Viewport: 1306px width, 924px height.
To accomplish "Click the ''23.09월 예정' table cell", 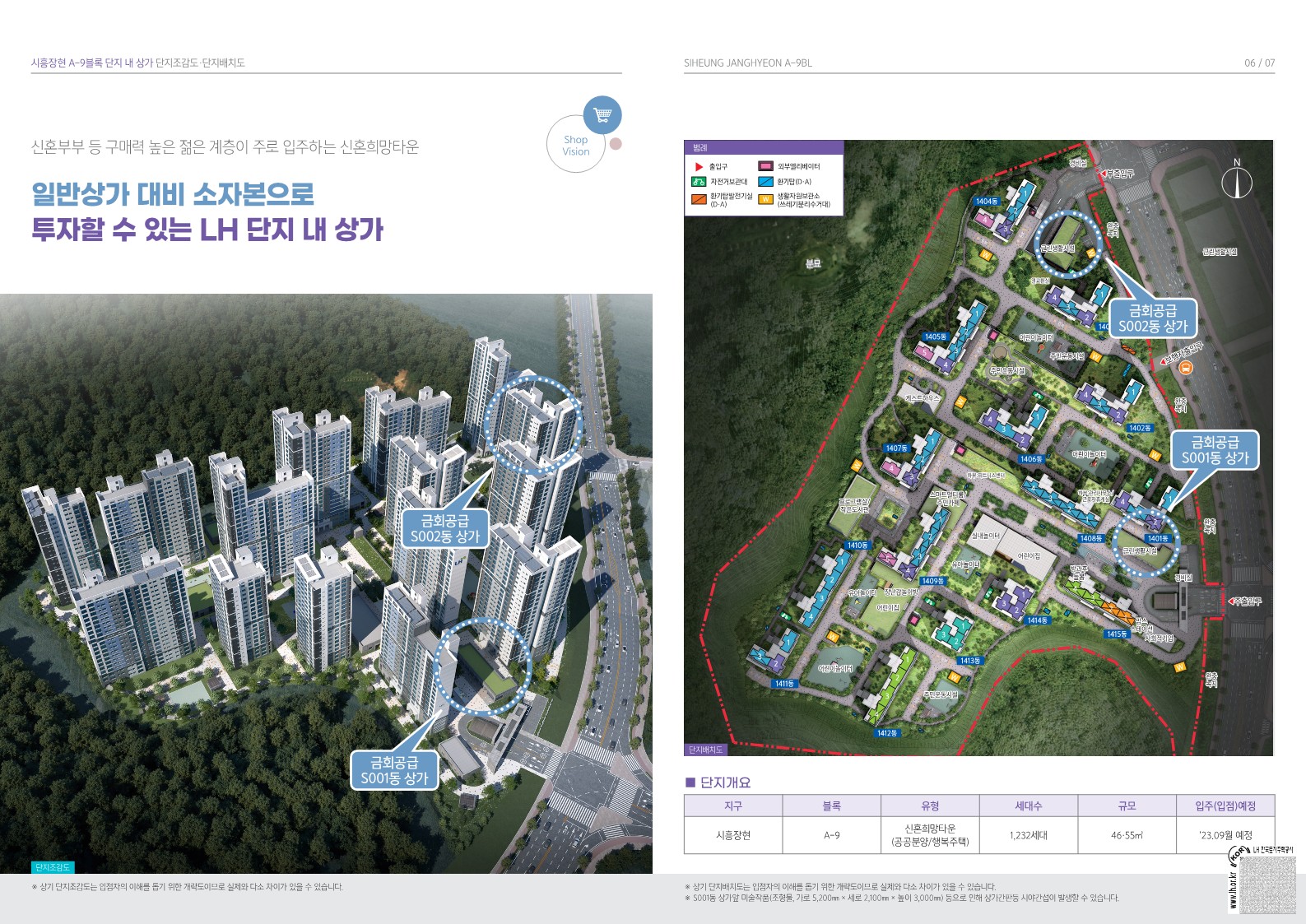I will (1226, 835).
